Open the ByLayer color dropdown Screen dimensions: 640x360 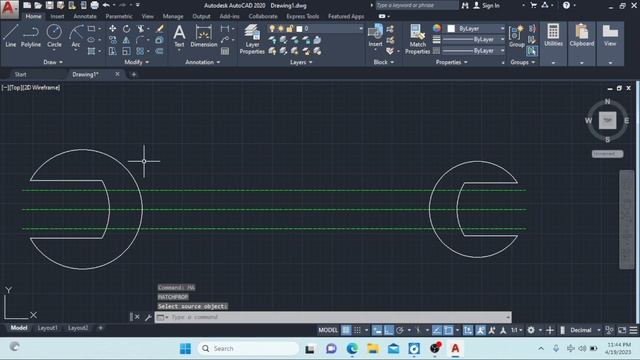475,29
